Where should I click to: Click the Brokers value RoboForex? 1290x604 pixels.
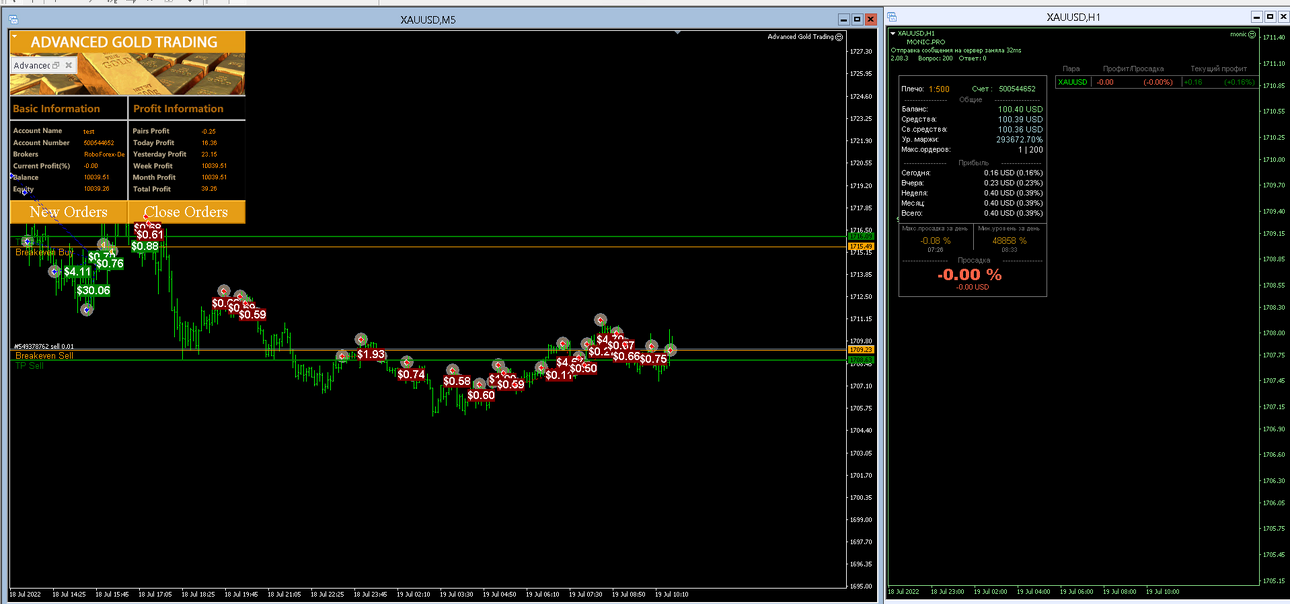104,154
